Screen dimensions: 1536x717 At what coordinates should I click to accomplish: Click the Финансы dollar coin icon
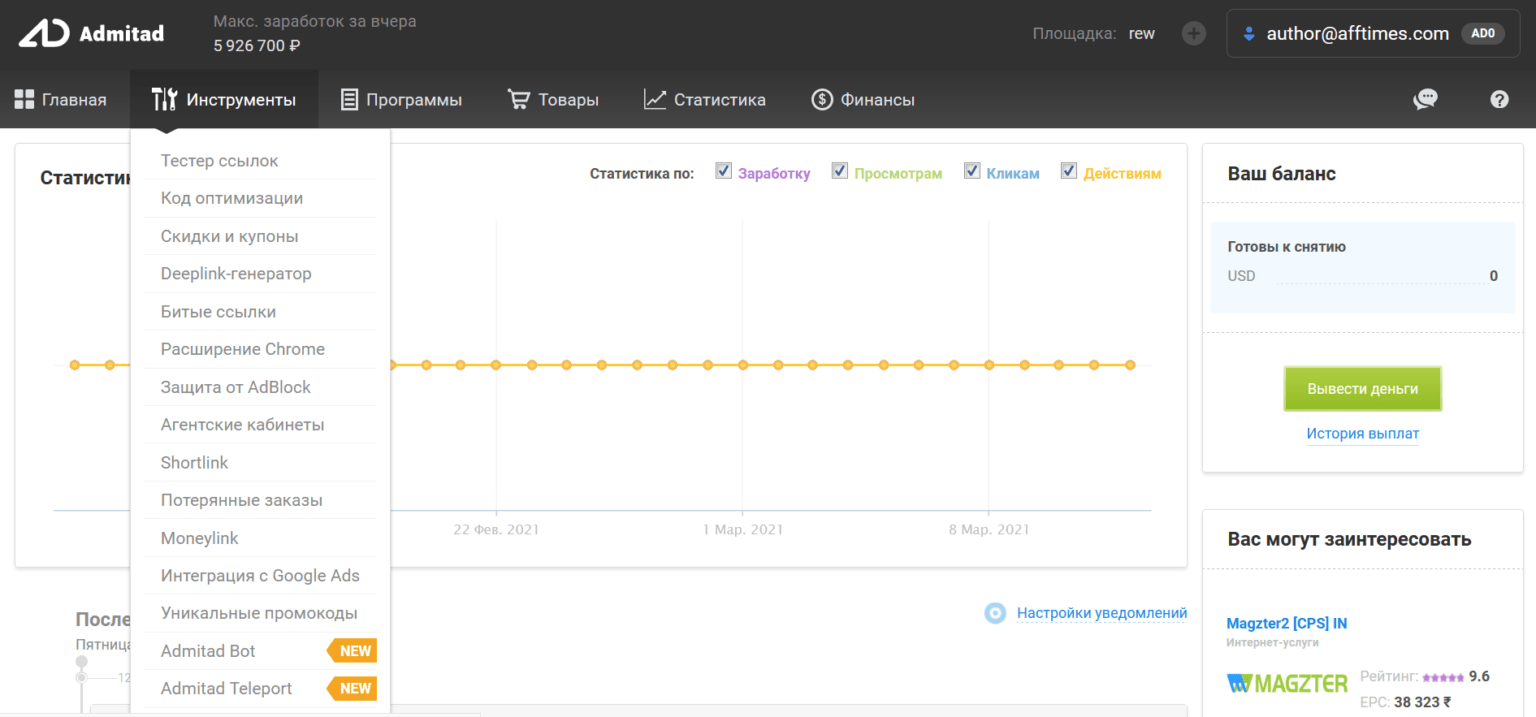(x=822, y=99)
